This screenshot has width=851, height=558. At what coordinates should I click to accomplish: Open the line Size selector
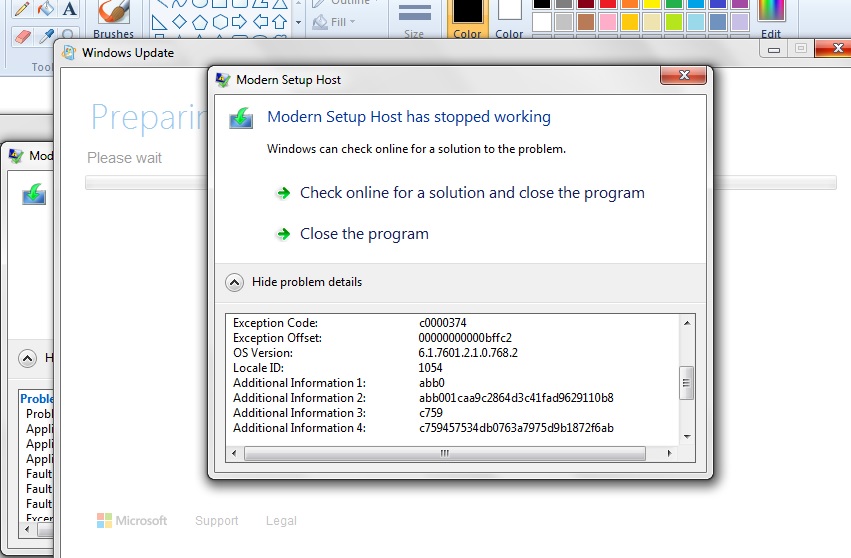point(414,20)
